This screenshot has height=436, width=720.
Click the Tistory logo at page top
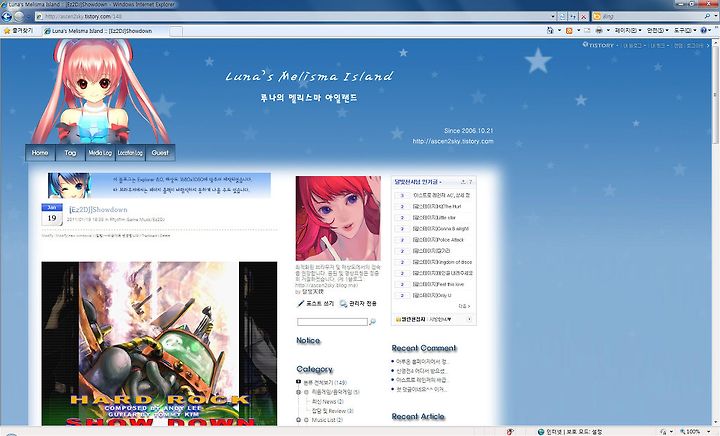pyautogui.click(x=598, y=45)
